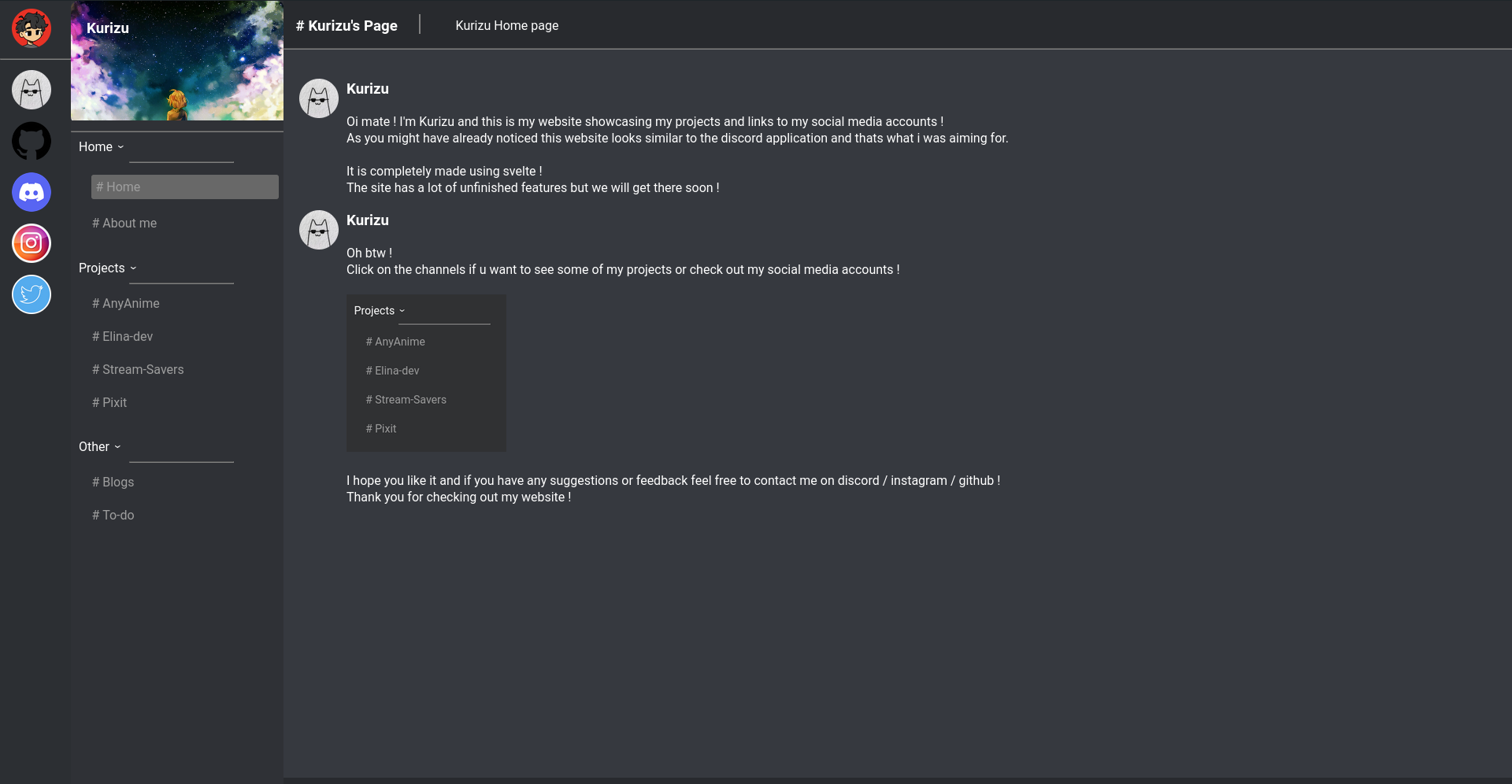Click Kurizu's avatar at the top left

coord(31,28)
